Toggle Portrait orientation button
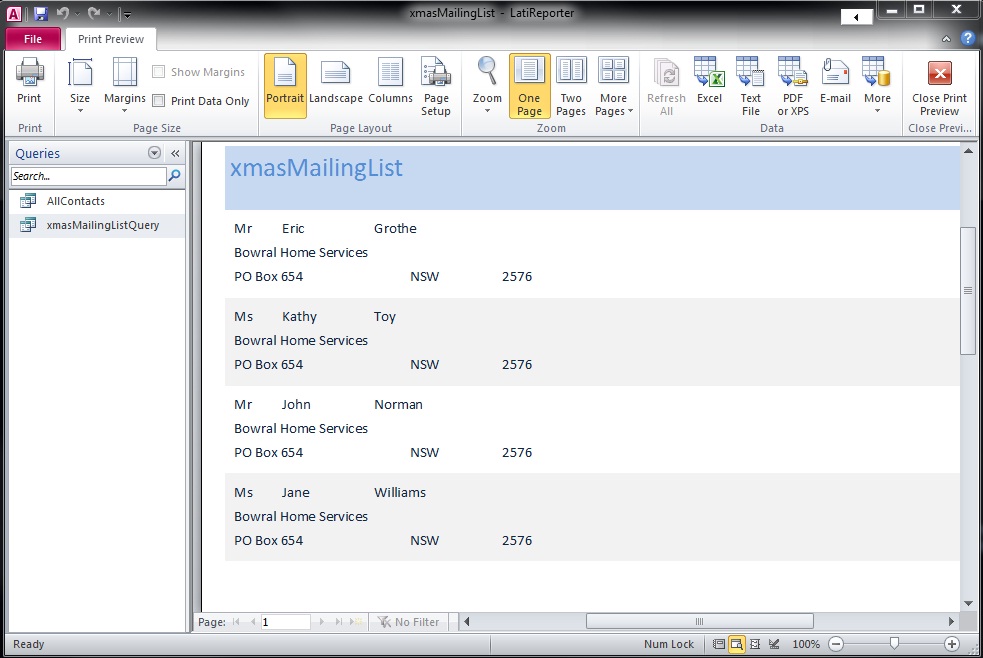 (x=285, y=85)
